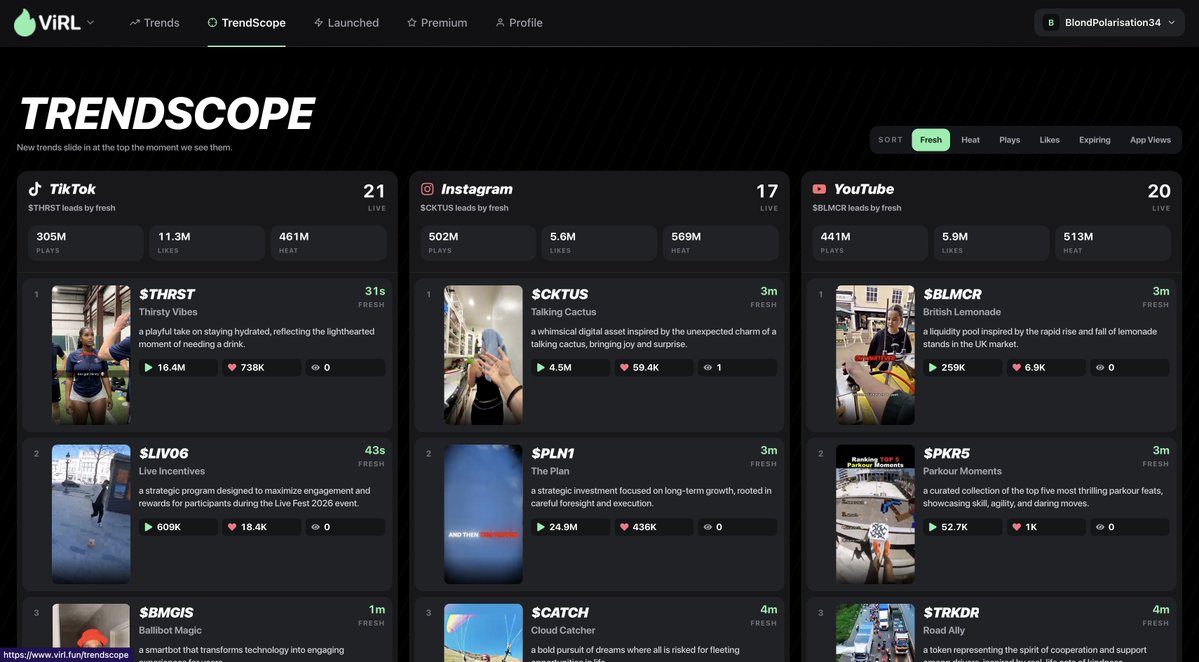Click the Instagram 569M heat stat
The image size is (1199, 662).
[x=720, y=243]
